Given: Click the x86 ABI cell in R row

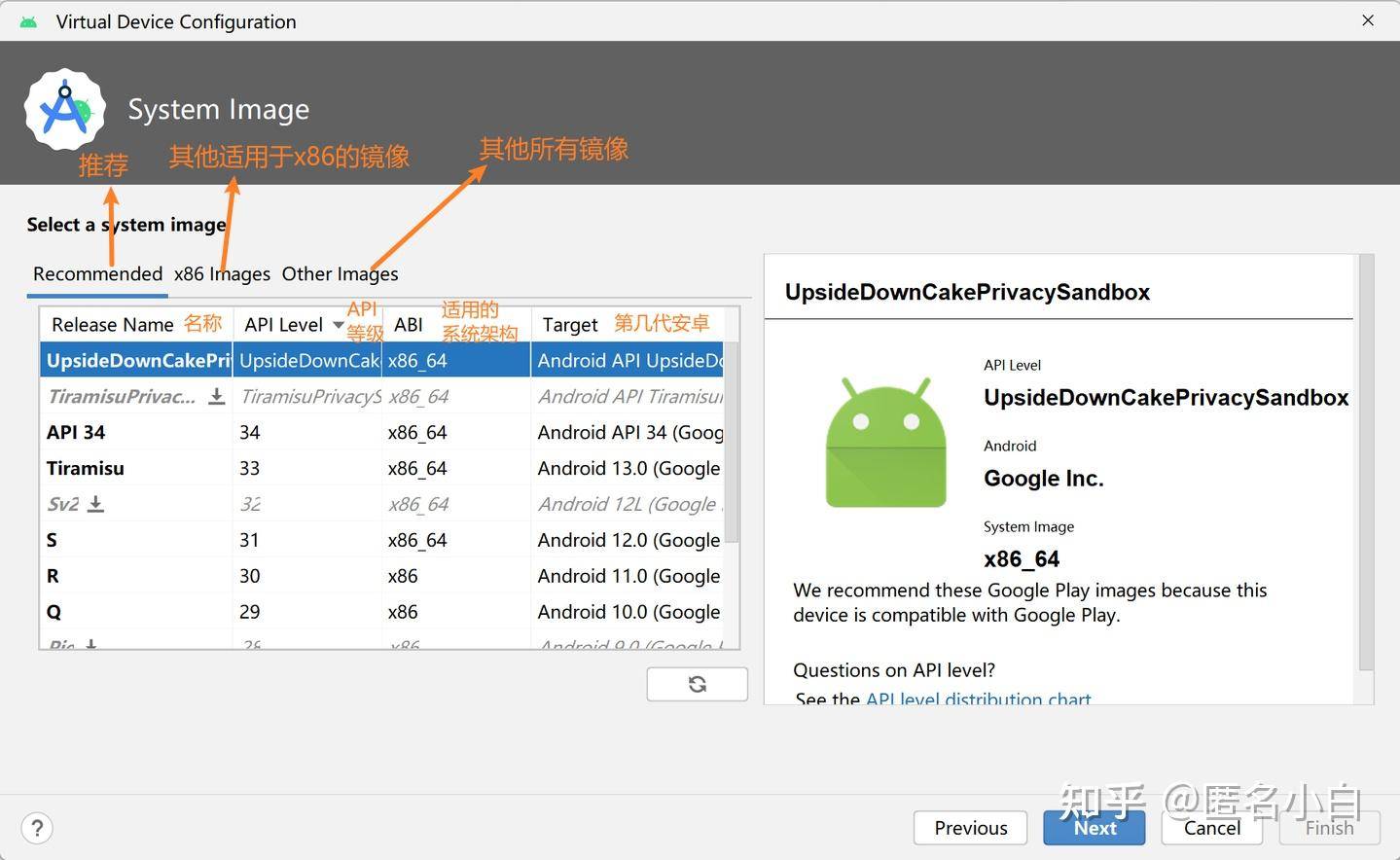Looking at the screenshot, I should (x=403, y=576).
